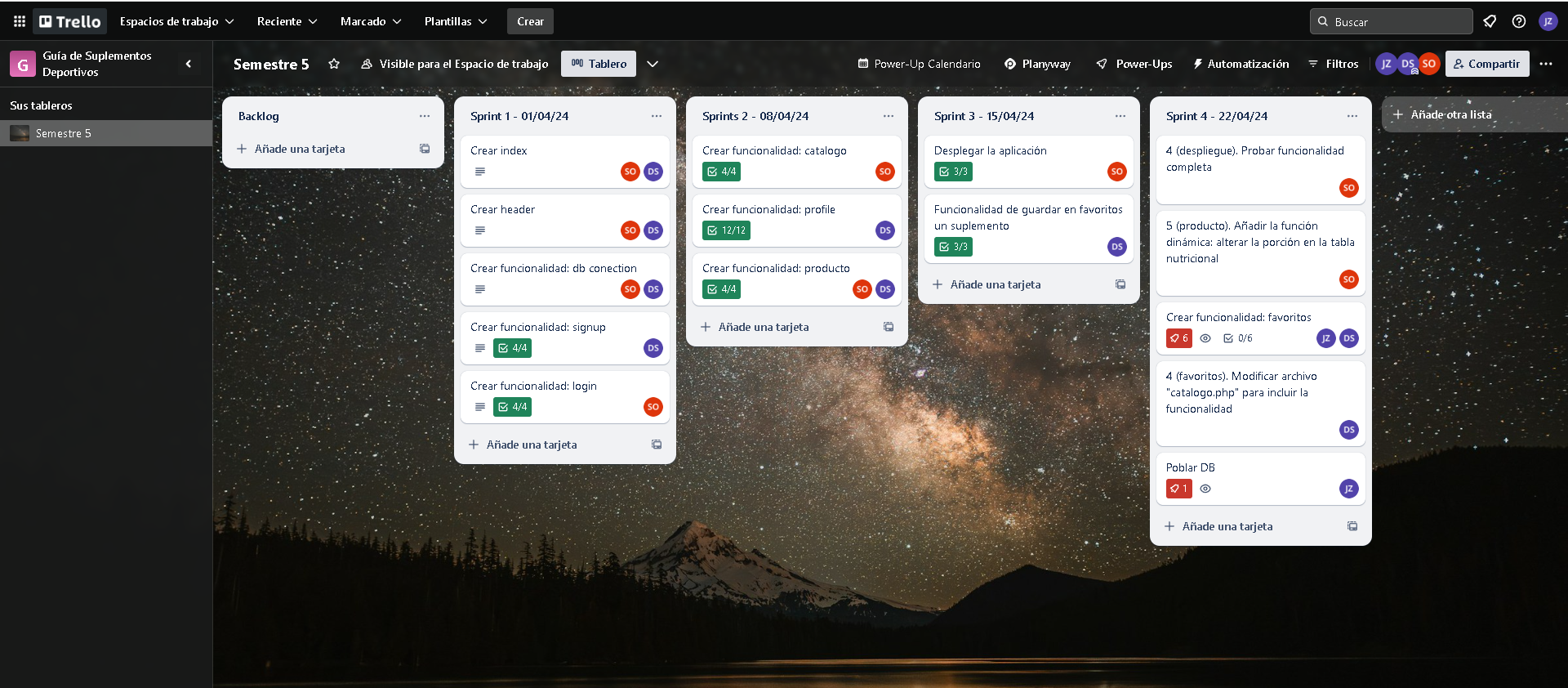Open Sprint 4 list actions menu

coord(1352,116)
